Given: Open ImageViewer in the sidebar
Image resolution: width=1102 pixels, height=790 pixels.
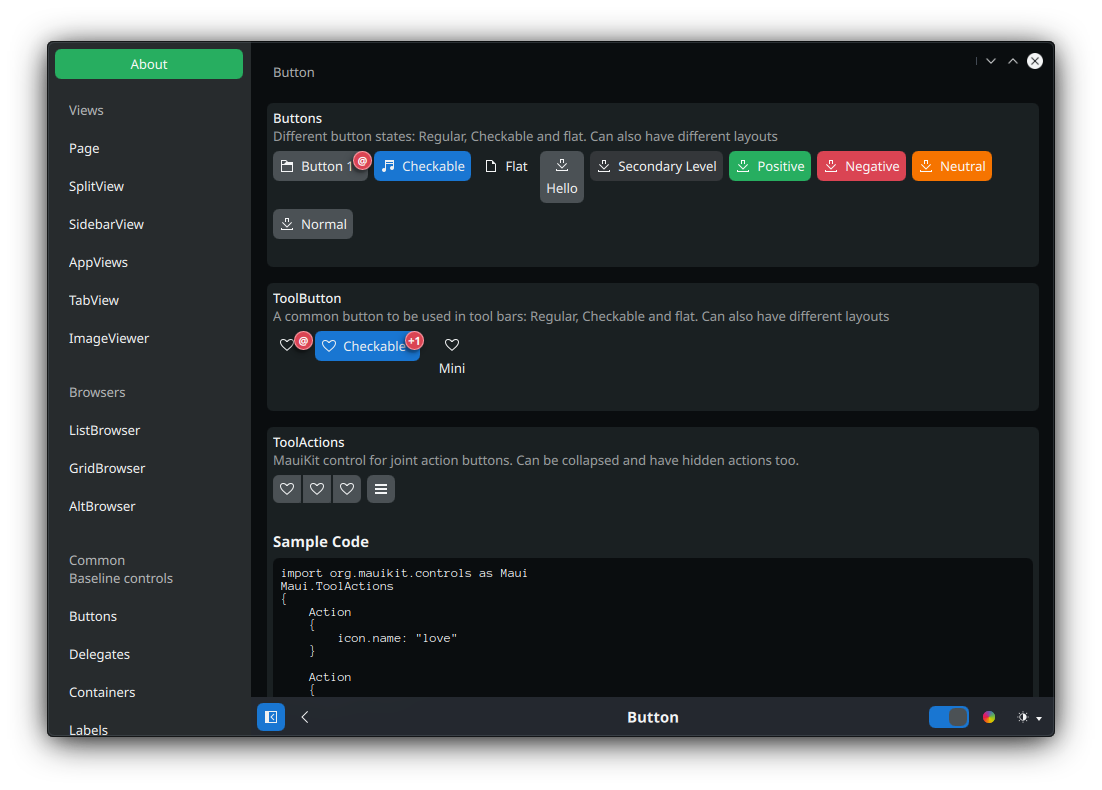Looking at the screenshot, I should 149,338.
